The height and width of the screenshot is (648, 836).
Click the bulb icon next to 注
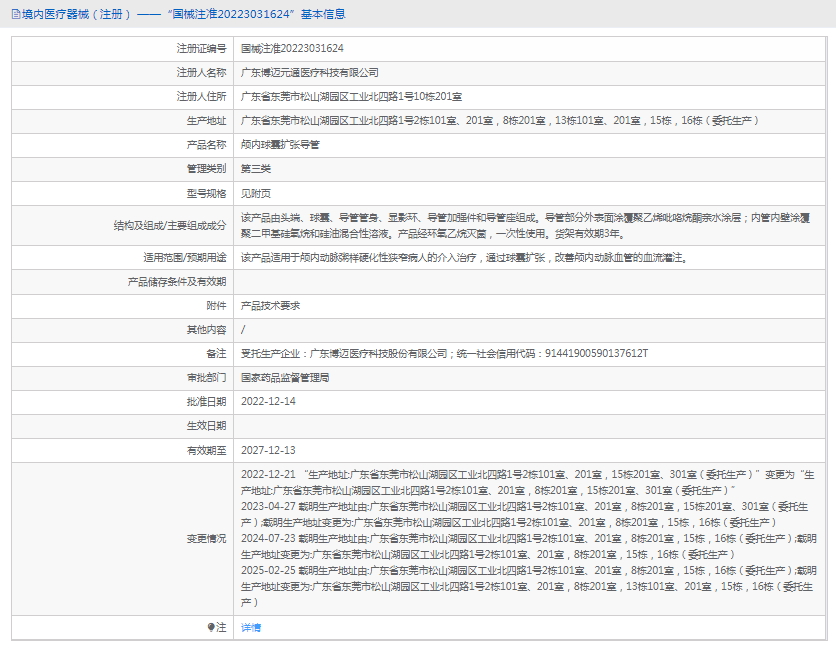pos(211,627)
